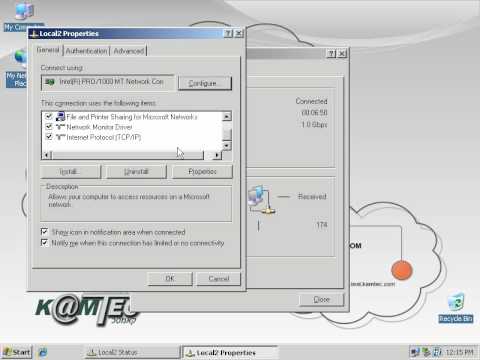Toggle Notify me when limited connectivity checkbox
This screenshot has width=480, height=360.
(44, 243)
